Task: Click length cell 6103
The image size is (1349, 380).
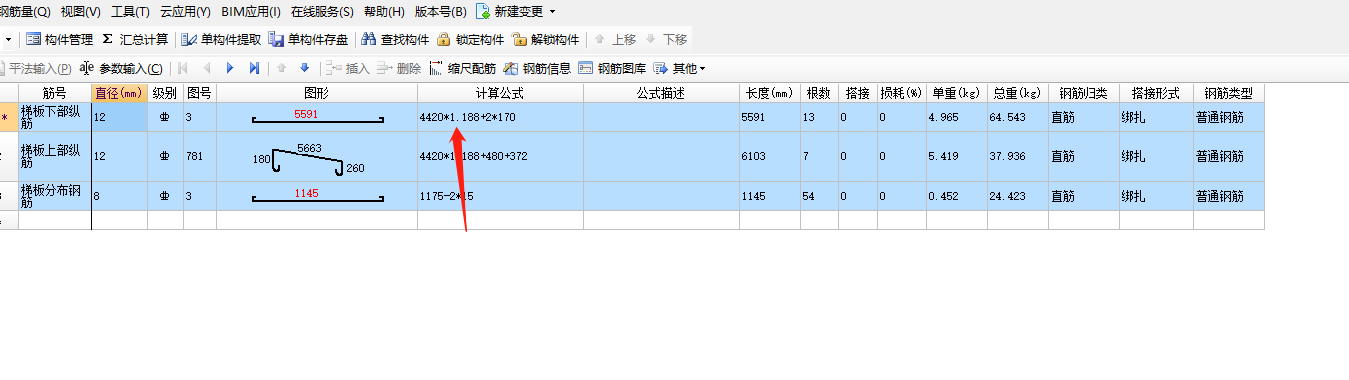Action: (x=770, y=157)
